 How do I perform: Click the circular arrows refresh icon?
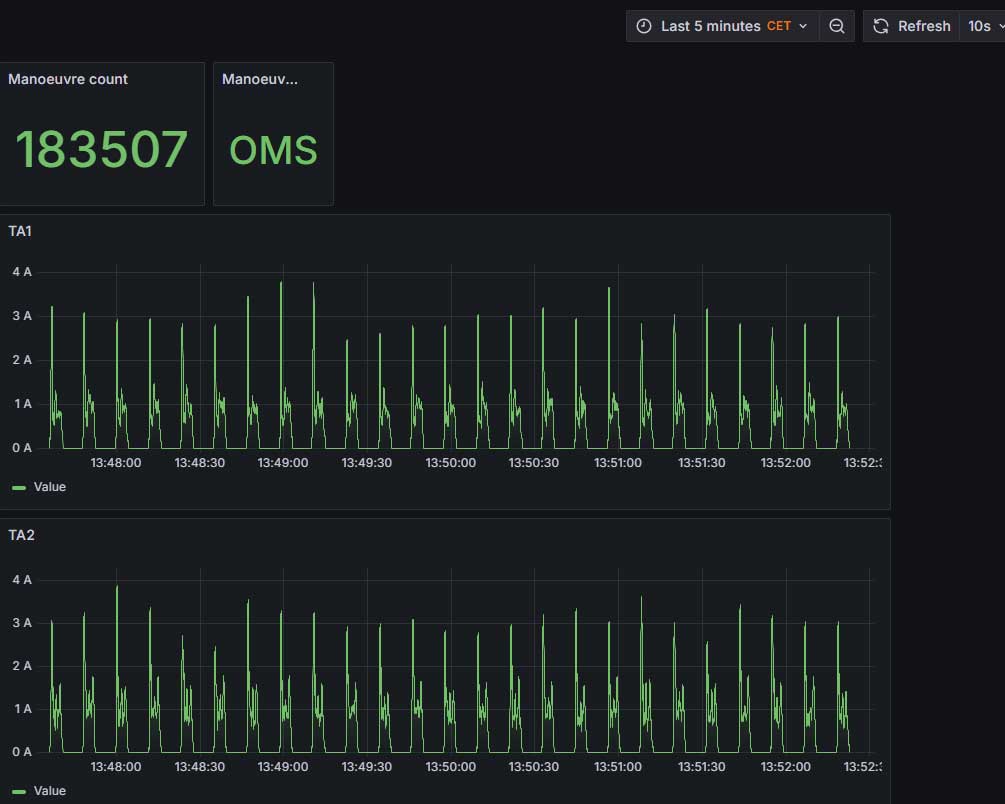[881, 26]
